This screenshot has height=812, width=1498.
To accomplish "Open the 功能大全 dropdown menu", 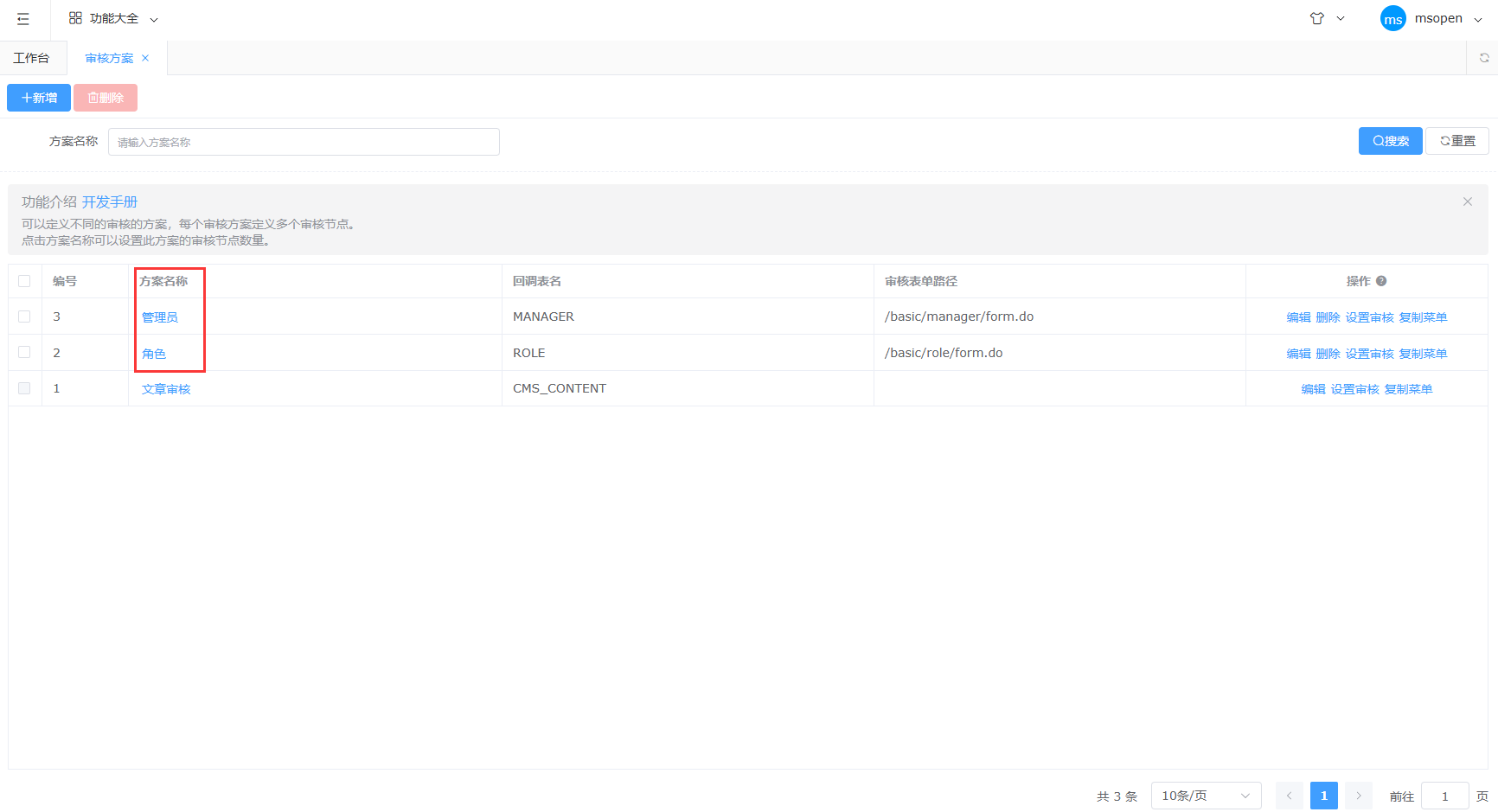I will [113, 19].
